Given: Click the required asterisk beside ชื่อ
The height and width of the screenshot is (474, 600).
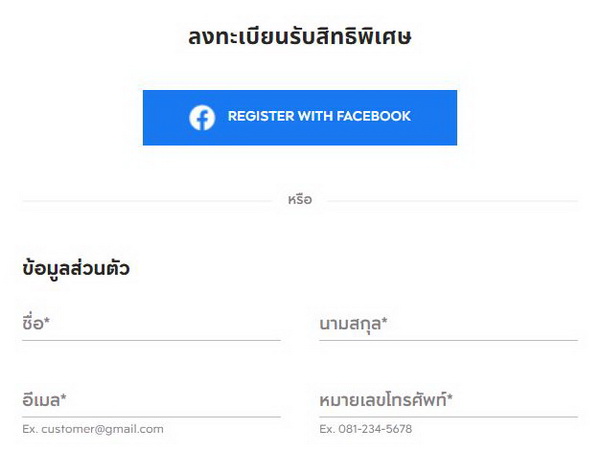Looking at the screenshot, I should pos(47,322).
